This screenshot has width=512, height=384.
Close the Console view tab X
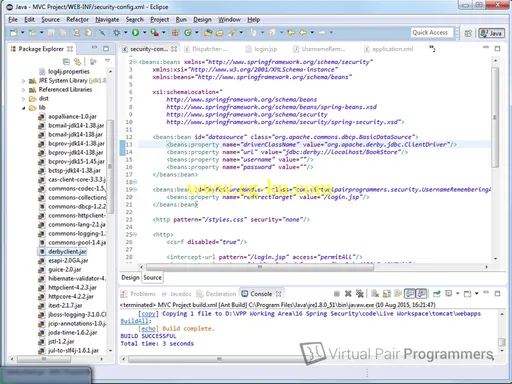[279, 294]
